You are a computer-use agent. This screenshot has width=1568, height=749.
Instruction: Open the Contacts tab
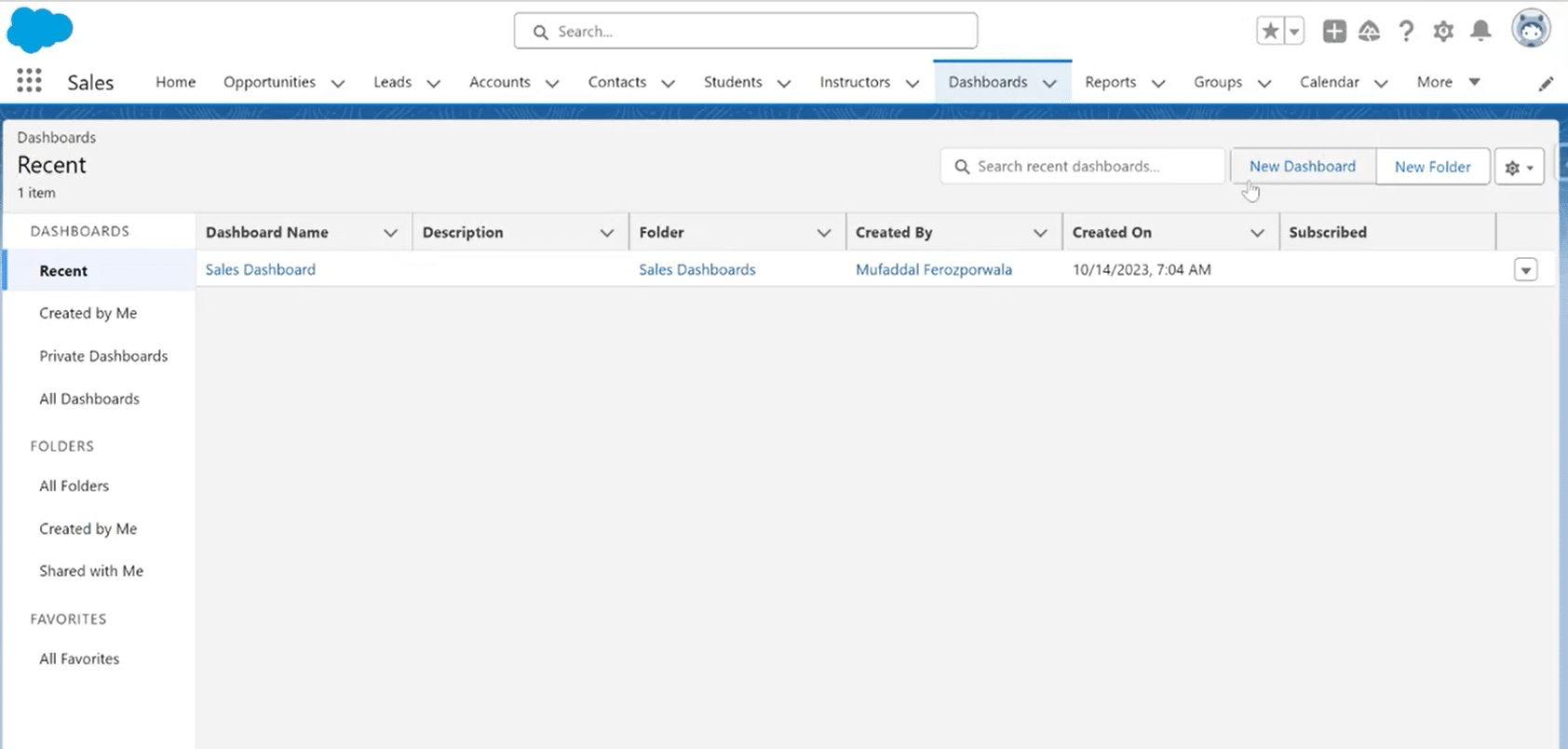616,82
